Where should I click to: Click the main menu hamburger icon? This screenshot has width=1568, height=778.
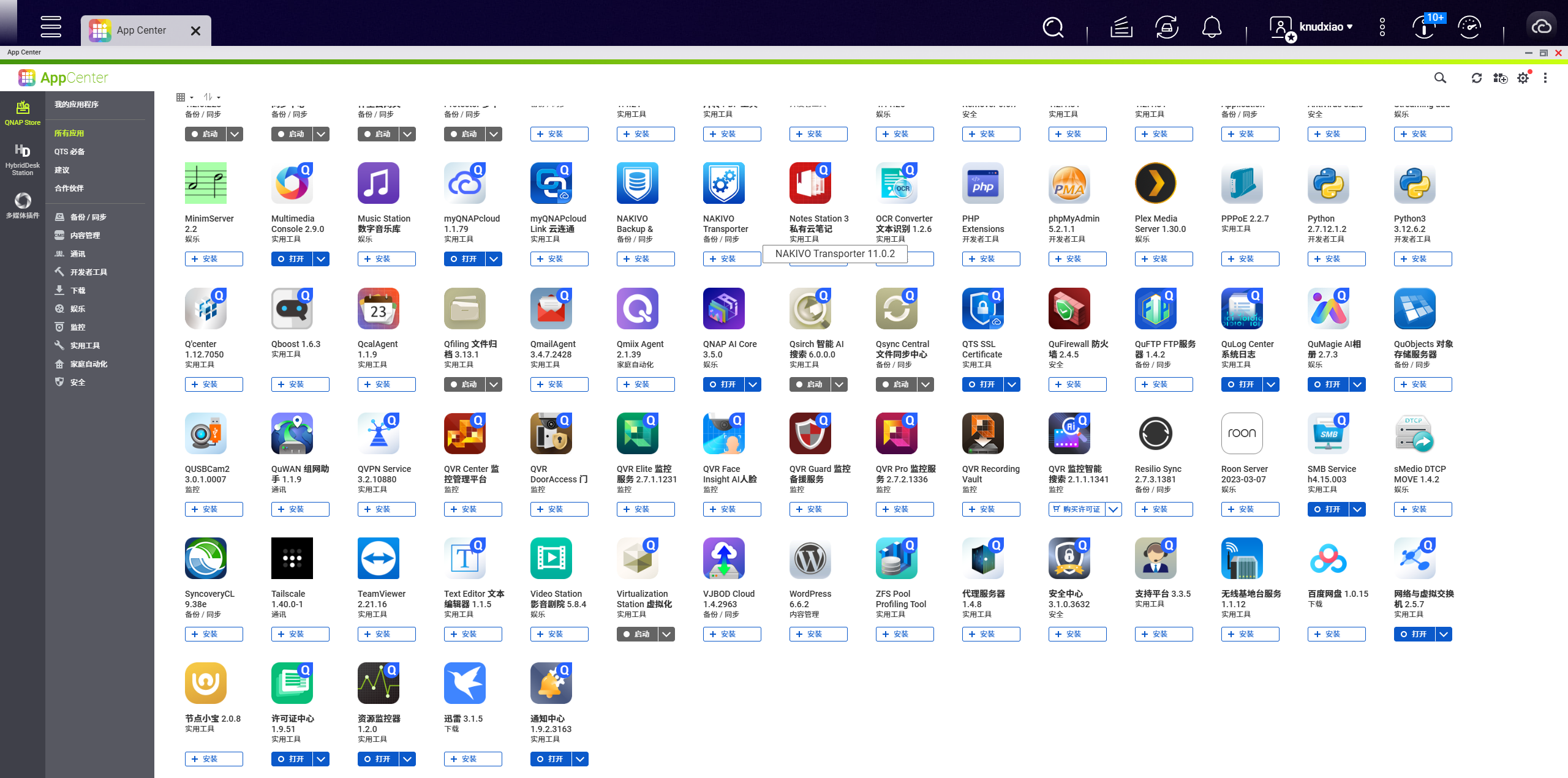(x=51, y=27)
